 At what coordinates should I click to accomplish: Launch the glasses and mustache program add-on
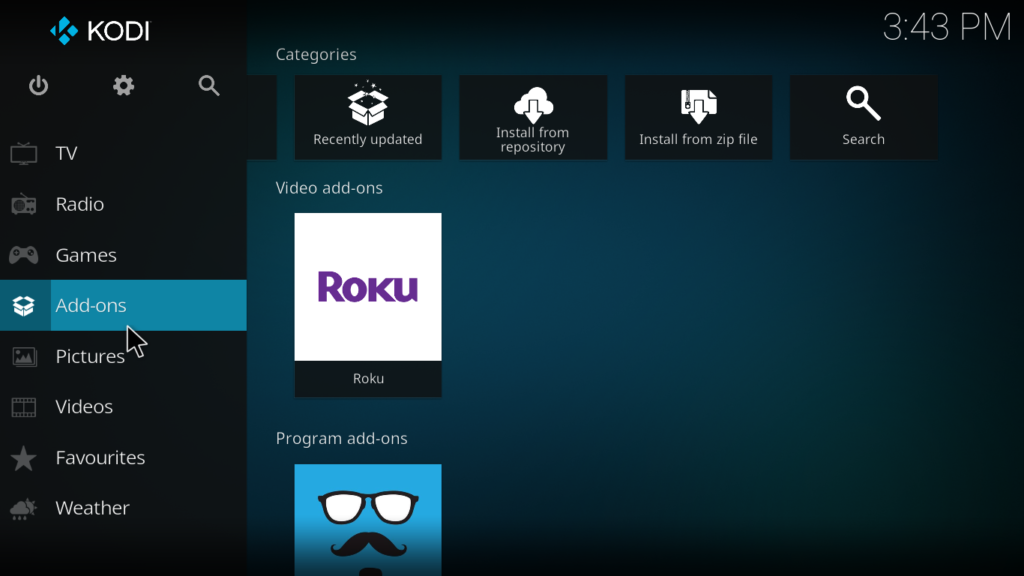tap(367, 519)
